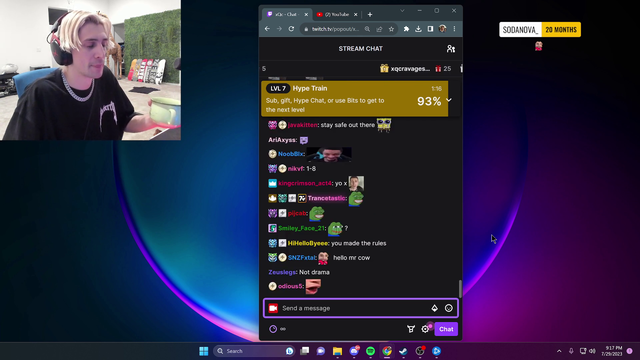Click username javakitten in chat

(302, 125)
